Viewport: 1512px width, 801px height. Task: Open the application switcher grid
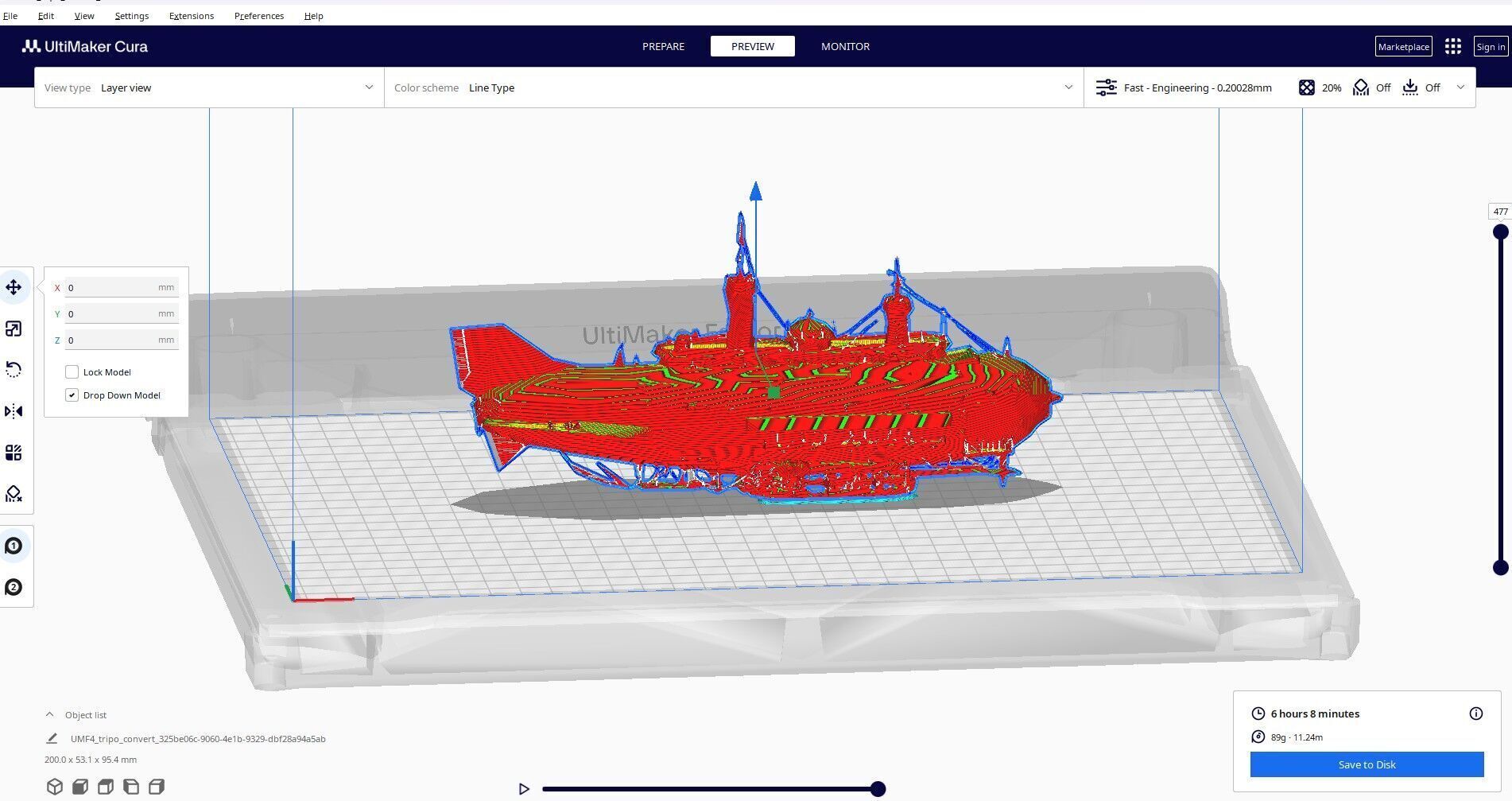[x=1452, y=46]
